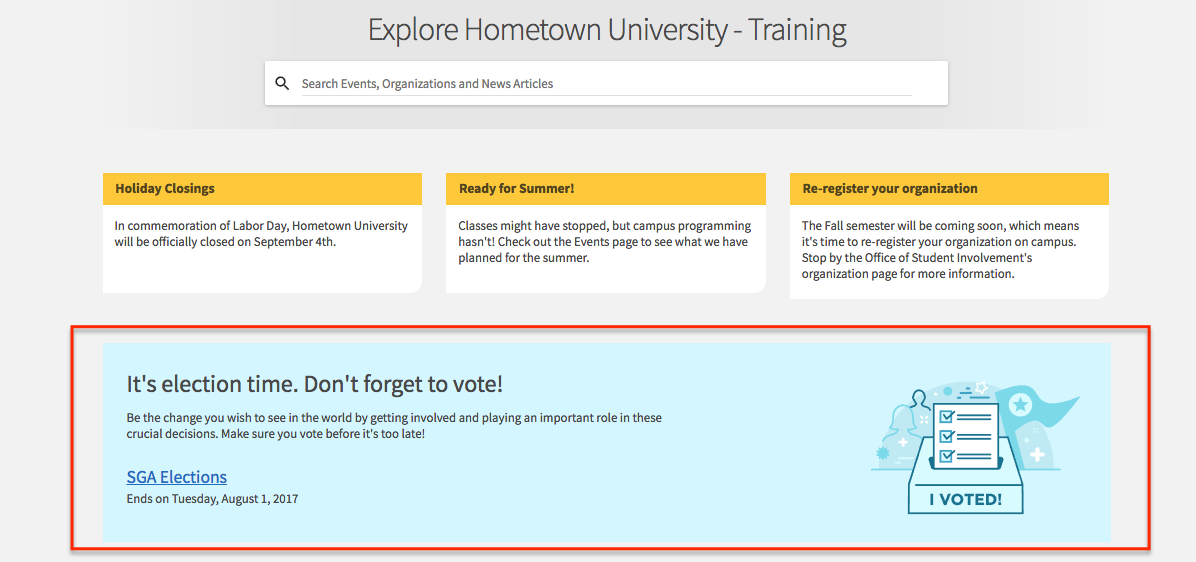
Task: Click the Office of Student Involvement announcement text
Action: 941,250
